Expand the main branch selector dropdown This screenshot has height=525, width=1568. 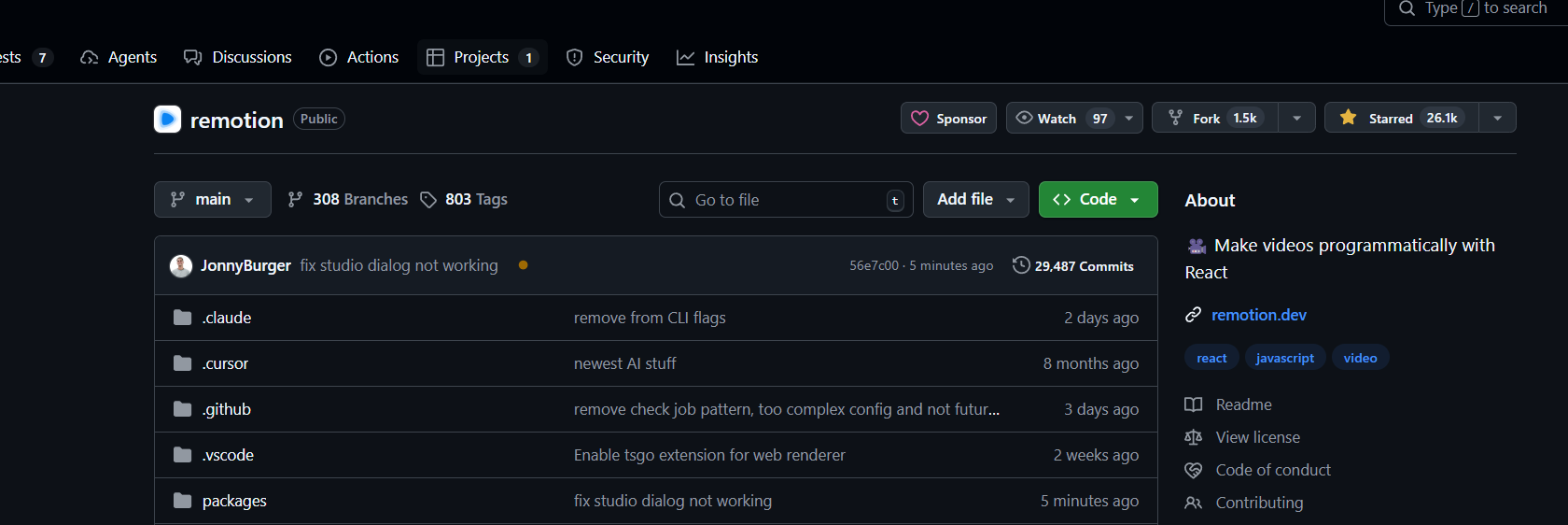[x=213, y=200]
